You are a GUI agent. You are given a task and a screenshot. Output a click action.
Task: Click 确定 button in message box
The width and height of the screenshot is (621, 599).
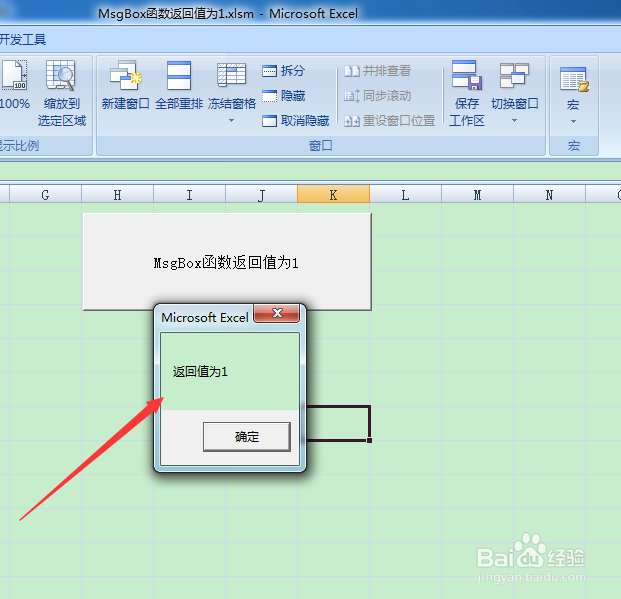click(x=247, y=437)
